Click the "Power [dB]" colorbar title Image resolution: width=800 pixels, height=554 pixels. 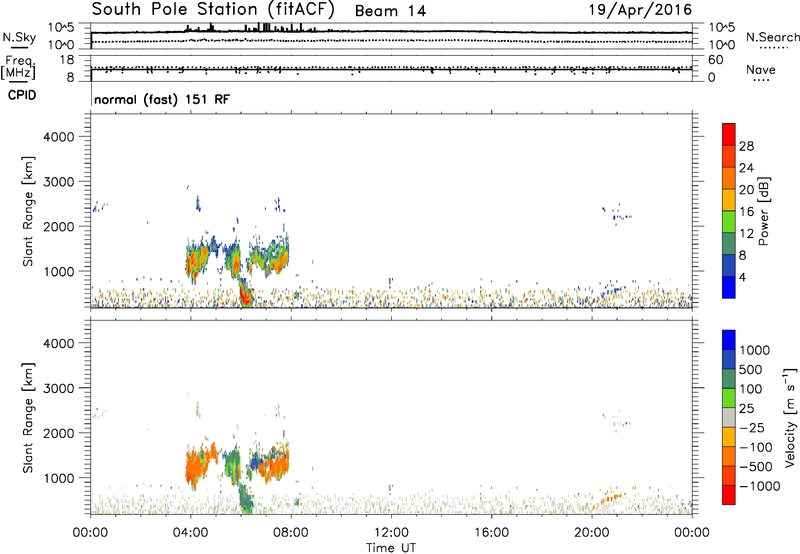[x=763, y=211]
